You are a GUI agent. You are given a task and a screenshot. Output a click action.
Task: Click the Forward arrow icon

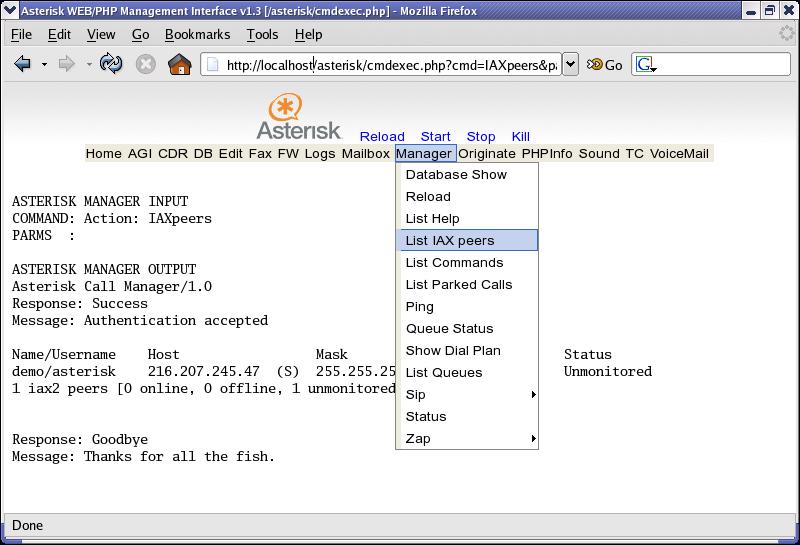coord(67,65)
